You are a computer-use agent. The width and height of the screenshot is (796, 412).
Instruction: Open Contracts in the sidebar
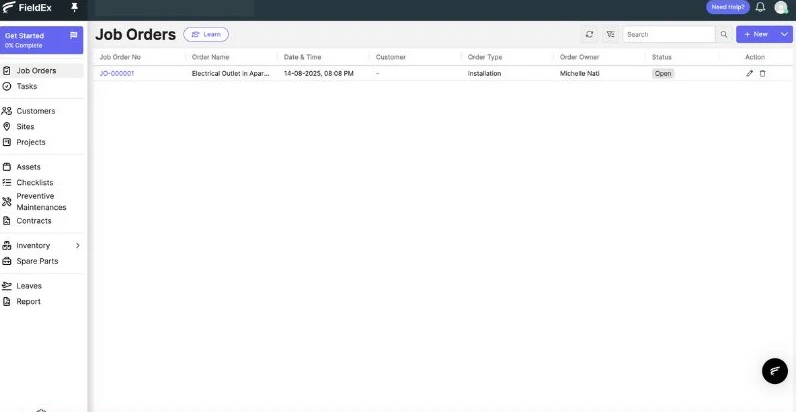click(42, 221)
